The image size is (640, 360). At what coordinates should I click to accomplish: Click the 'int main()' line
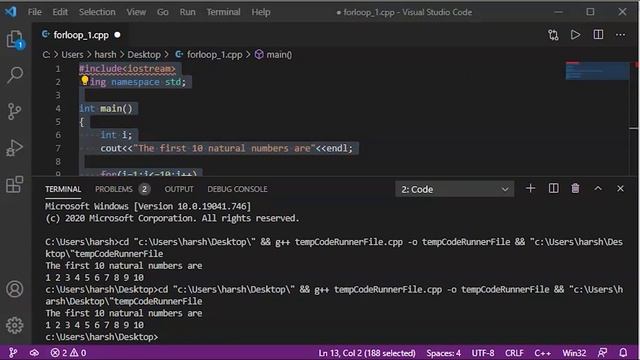coord(106,109)
